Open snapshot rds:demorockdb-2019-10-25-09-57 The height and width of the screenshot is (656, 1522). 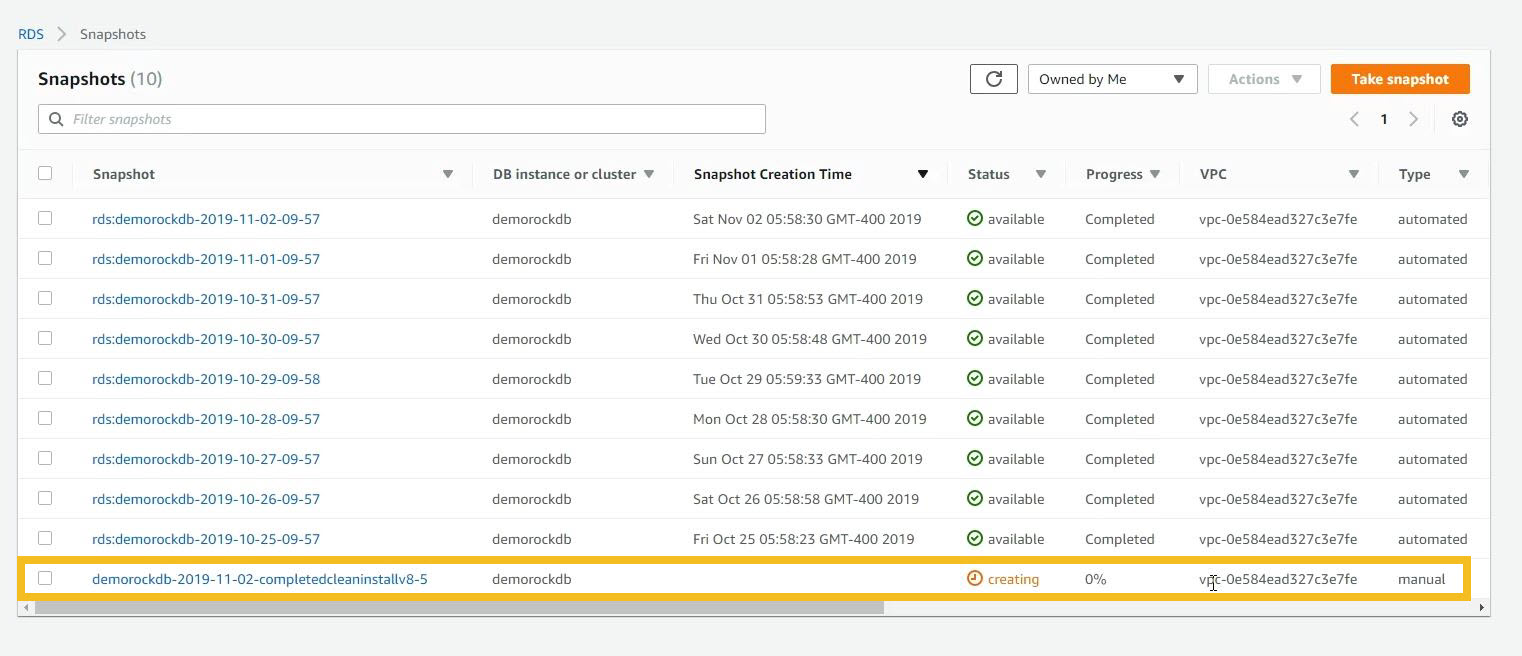pyautogui.click(x=206, y=539)
